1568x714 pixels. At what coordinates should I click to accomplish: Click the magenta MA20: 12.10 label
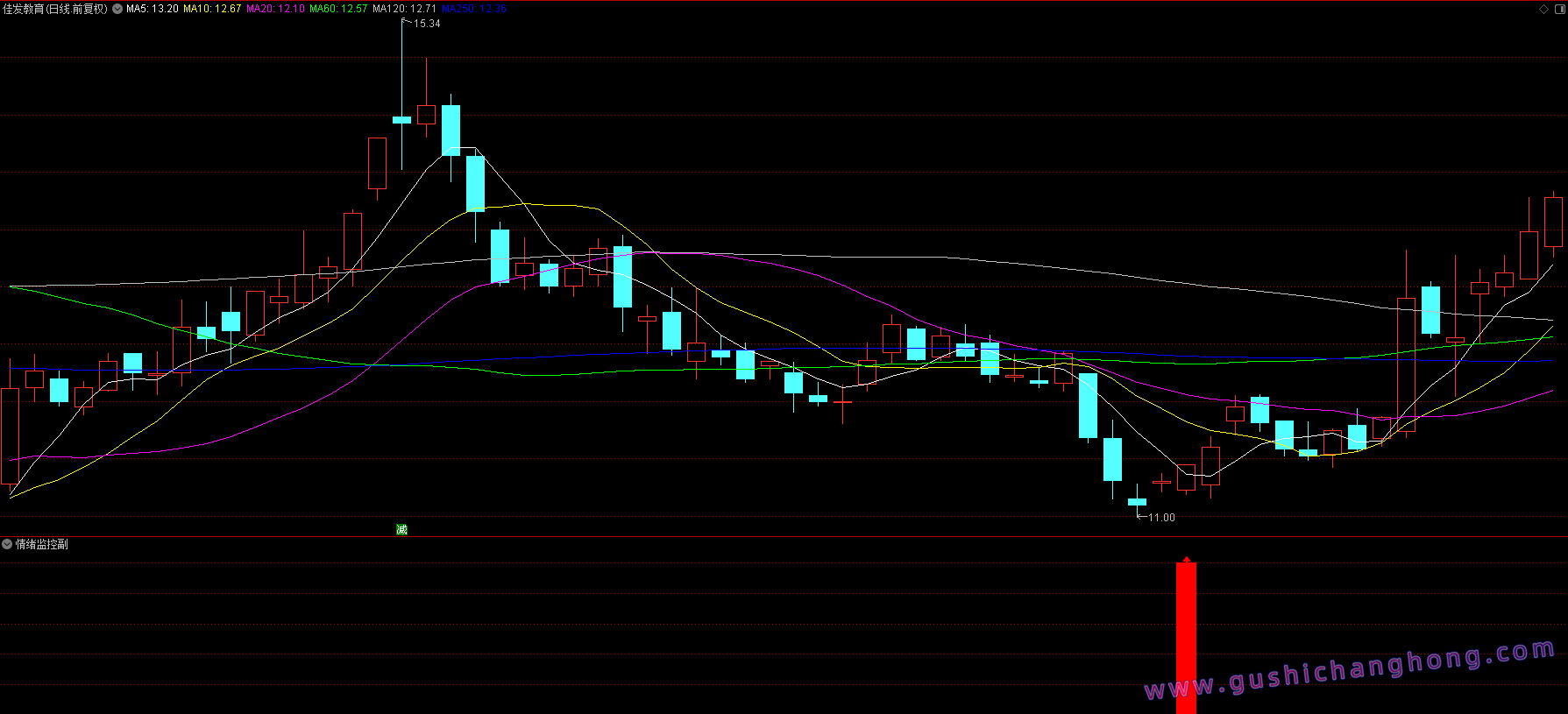tap(275, 9)
